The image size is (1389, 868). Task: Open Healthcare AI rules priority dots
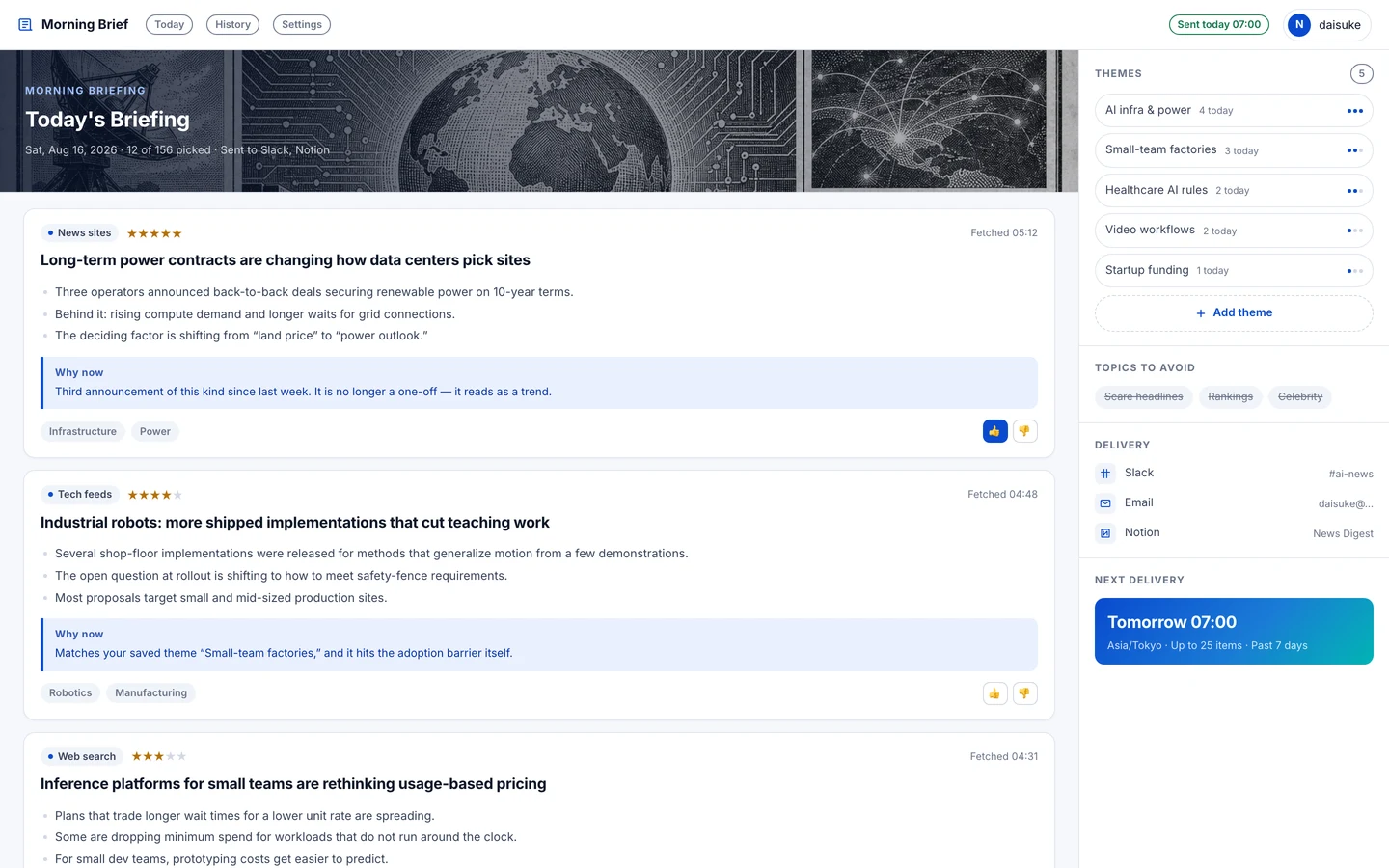1355,191
